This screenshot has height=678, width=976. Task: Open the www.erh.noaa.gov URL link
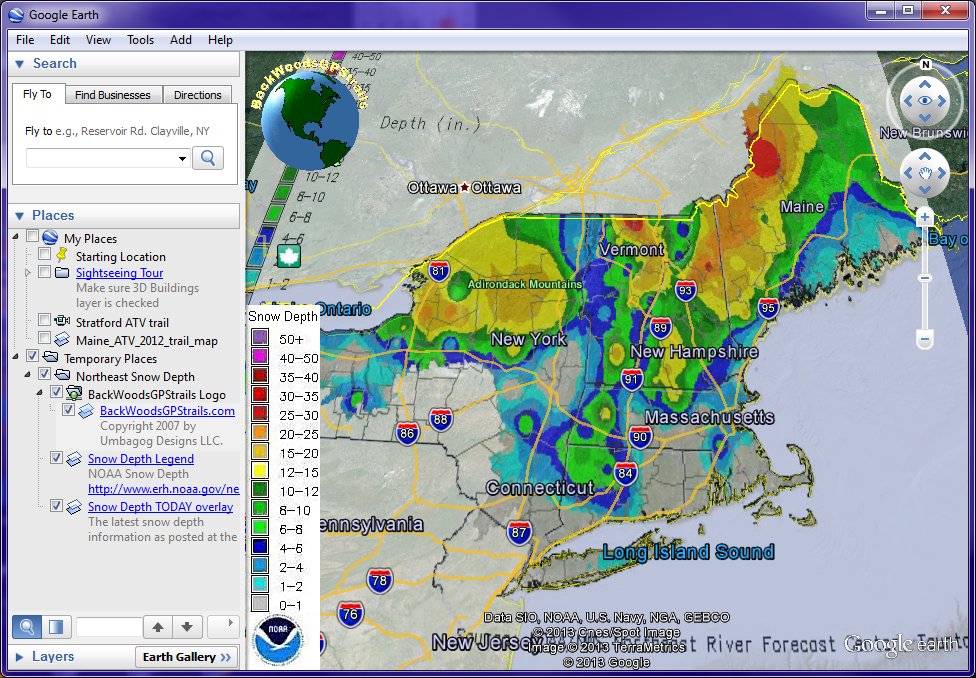(x=164, y=489)
